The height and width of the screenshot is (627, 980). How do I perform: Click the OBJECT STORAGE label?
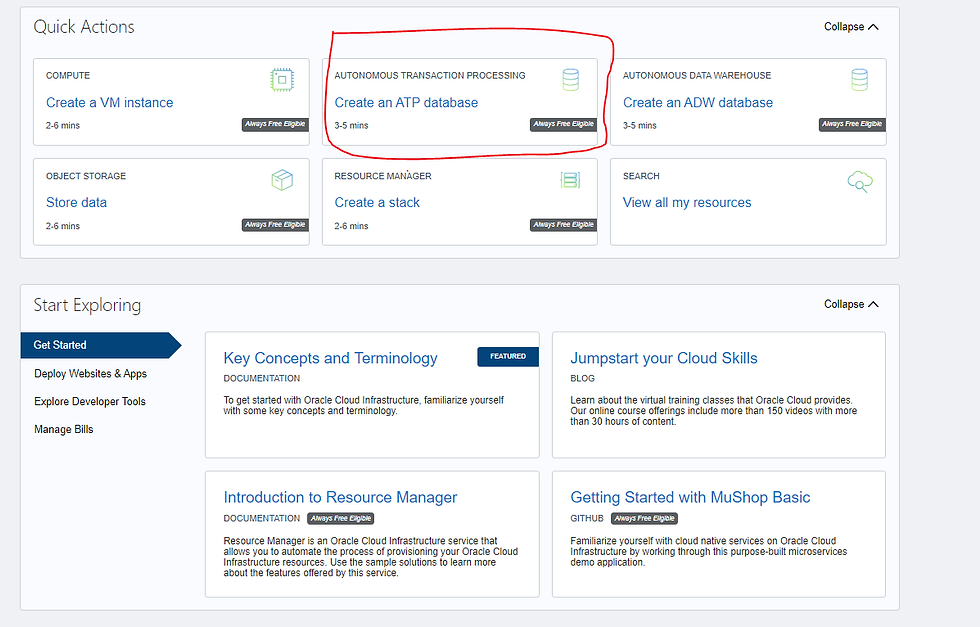[x=86, y=176]
